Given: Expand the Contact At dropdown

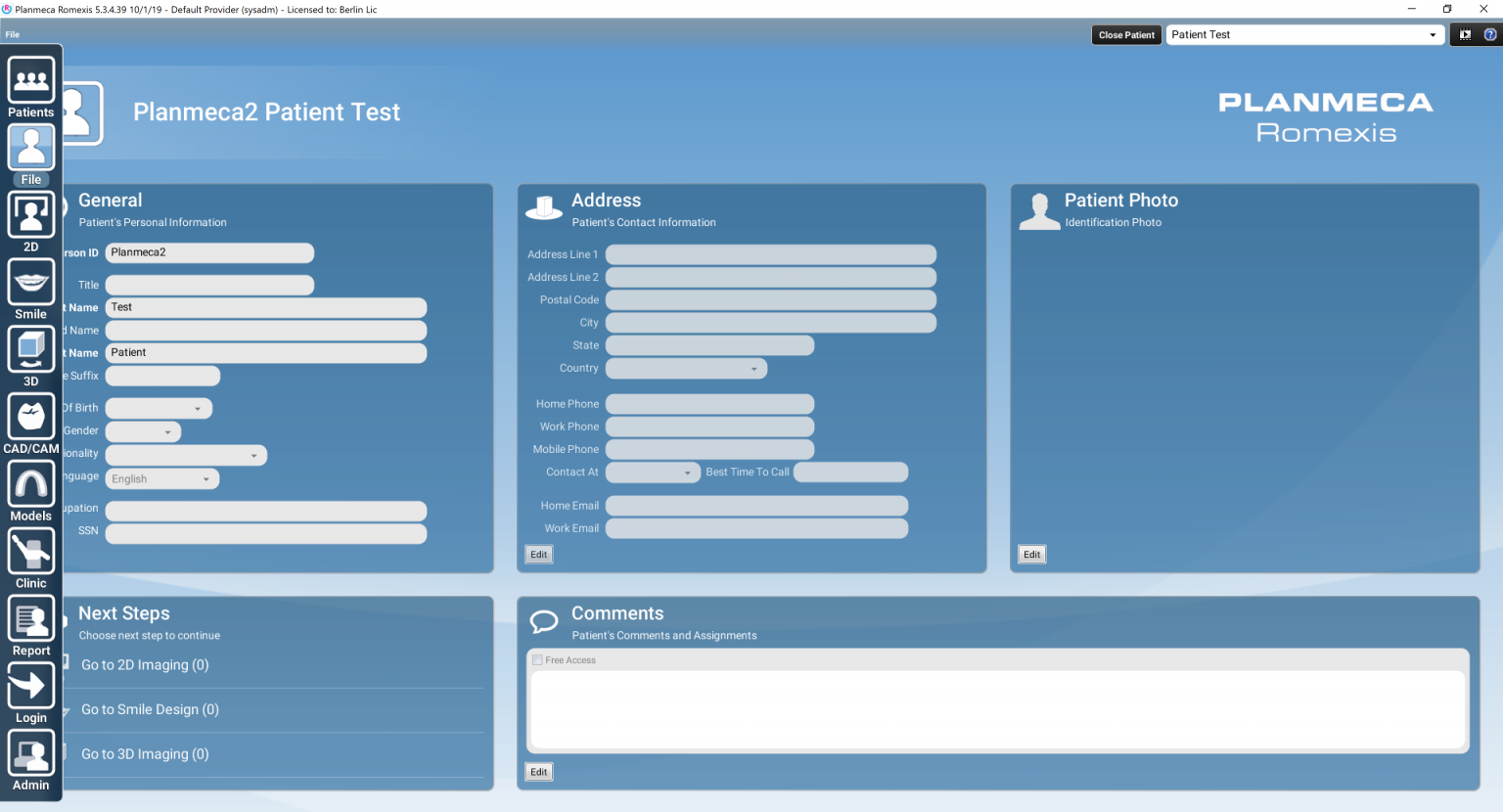Looking at the screenshot, I should (x=687, y=473).
